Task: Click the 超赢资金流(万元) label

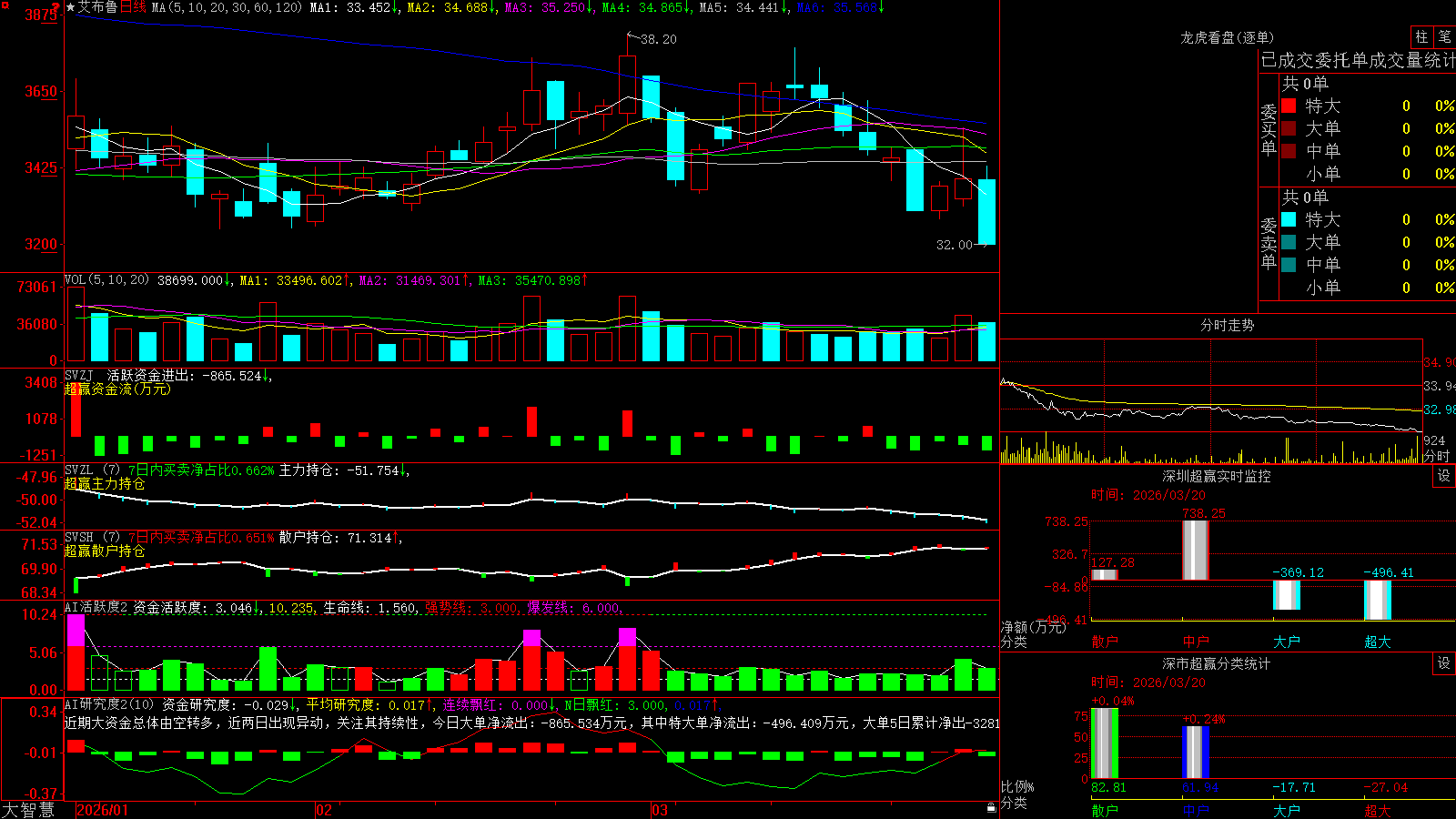Action: click(117, 389)
